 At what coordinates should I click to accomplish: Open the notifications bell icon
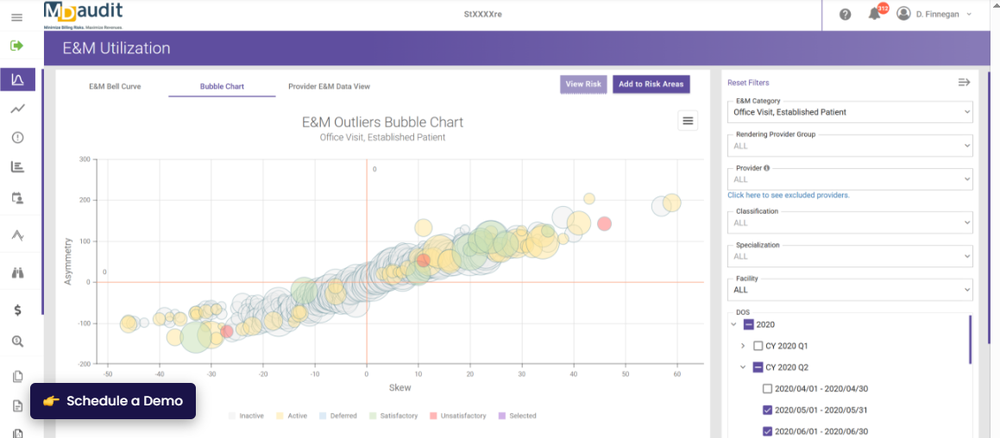[875, 14]
